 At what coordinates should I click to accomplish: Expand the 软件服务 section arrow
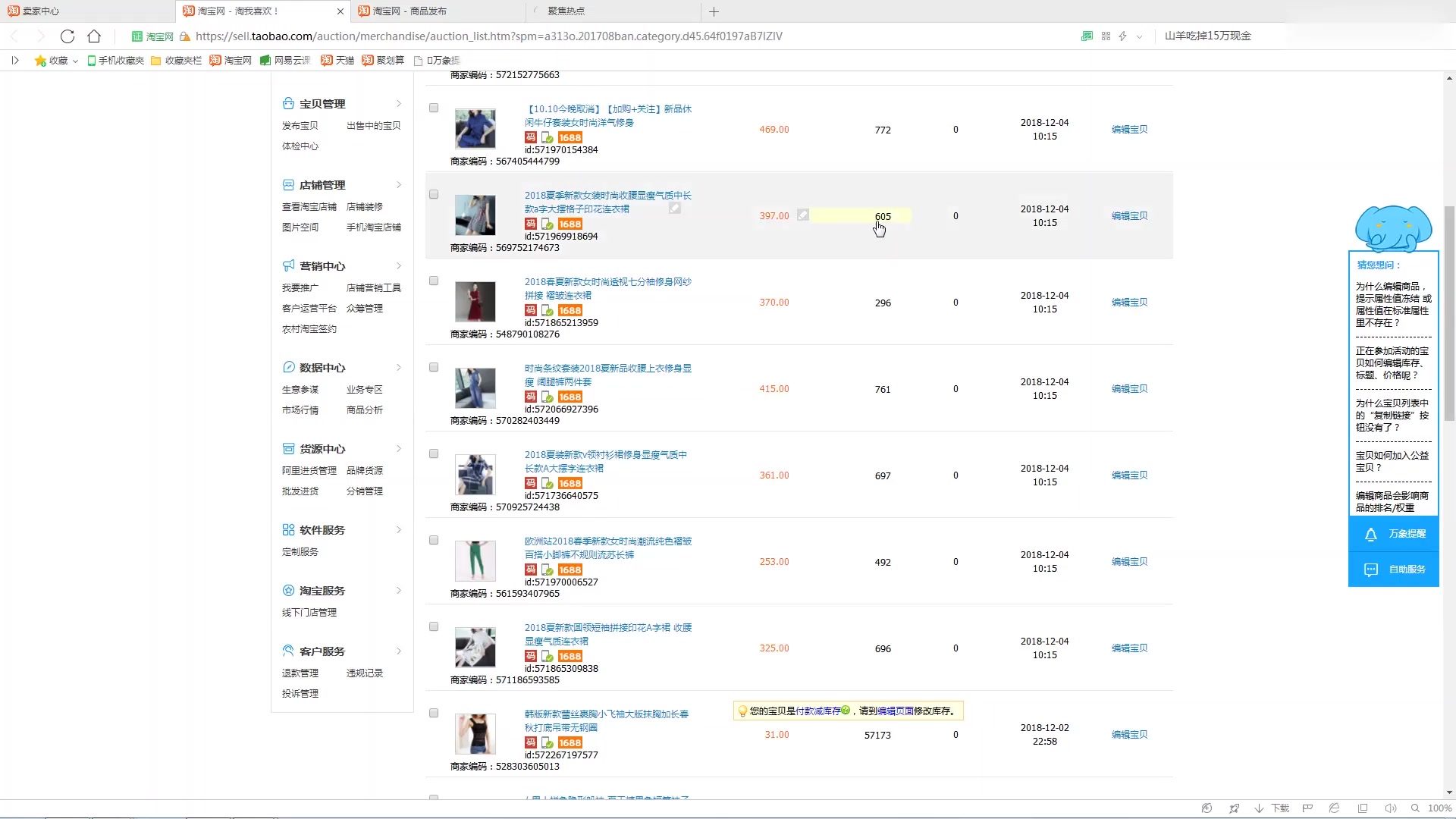pos(399,530)
